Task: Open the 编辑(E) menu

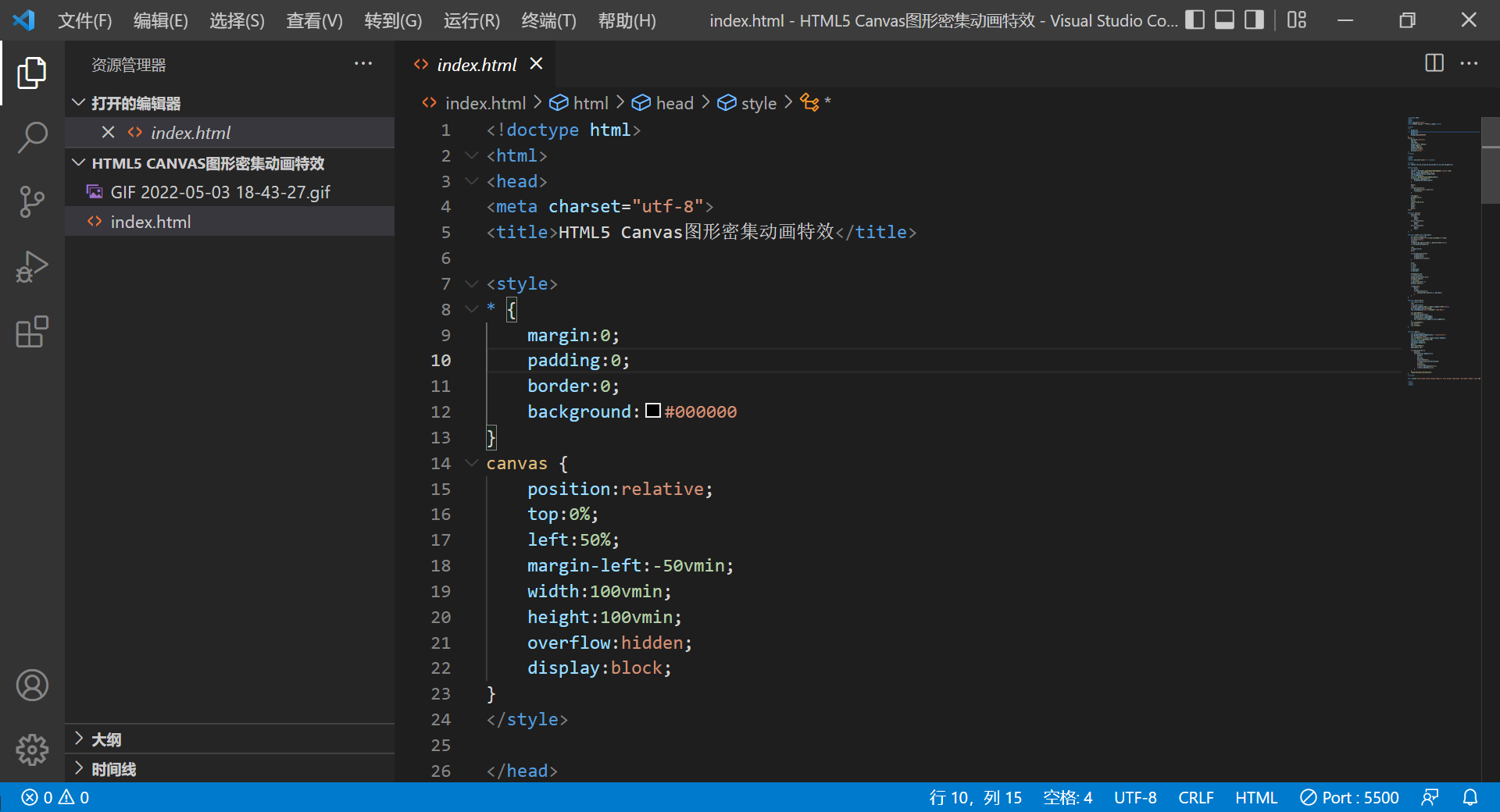Action: point(160,20)
